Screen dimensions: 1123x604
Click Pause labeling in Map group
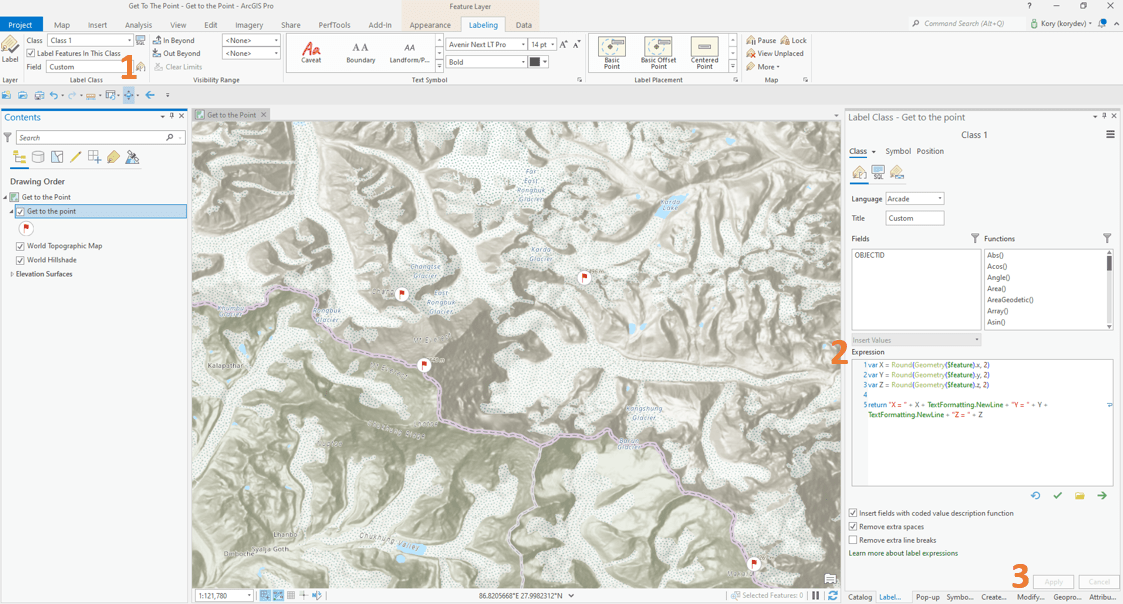point(761,40)
